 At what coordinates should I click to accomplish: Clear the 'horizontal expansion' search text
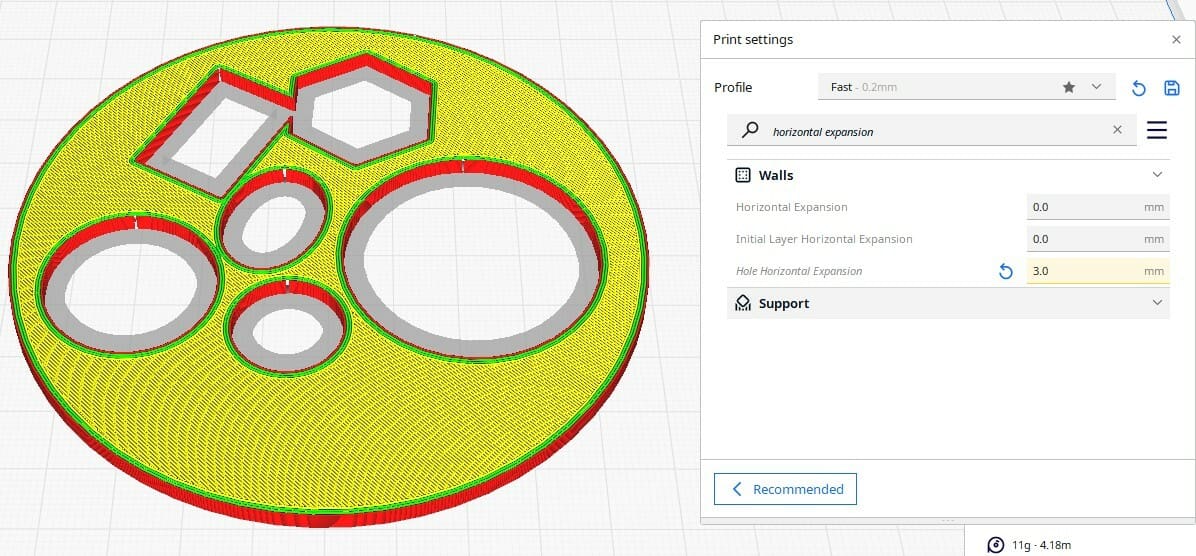click(x=1117, y=130)
